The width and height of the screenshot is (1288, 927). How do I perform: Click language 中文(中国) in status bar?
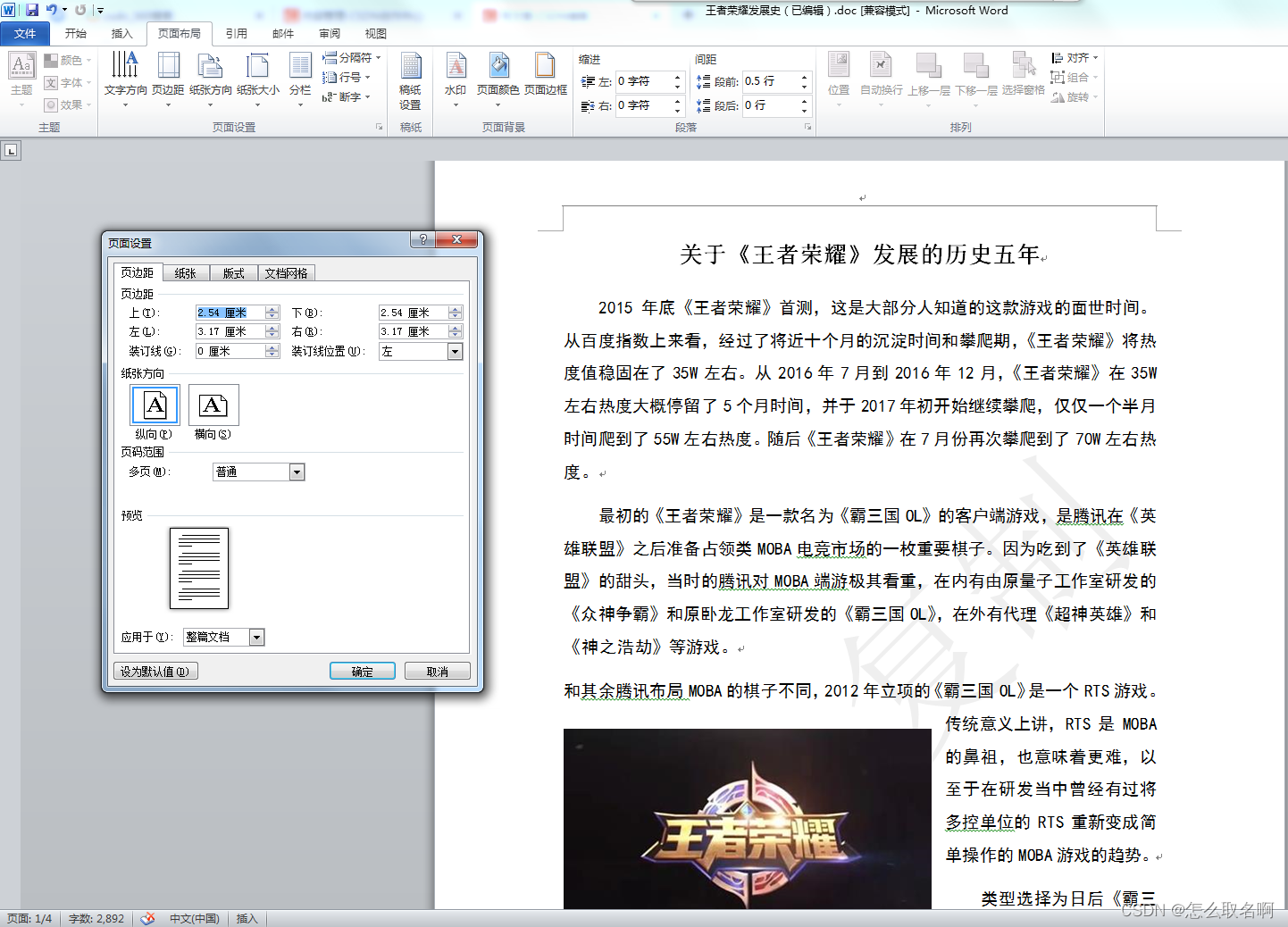195,918
